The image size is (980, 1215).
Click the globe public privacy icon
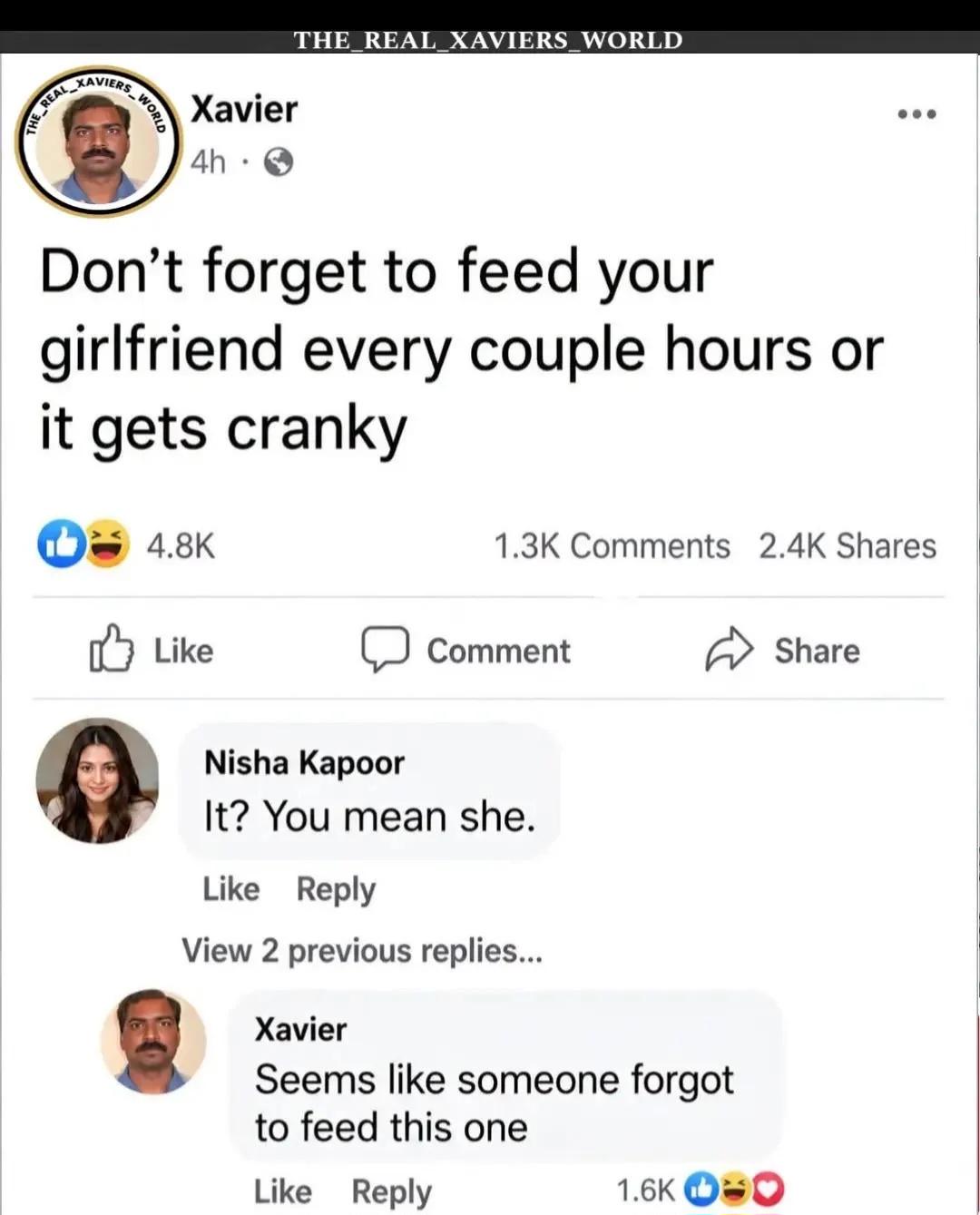click(x=278, y=162)
